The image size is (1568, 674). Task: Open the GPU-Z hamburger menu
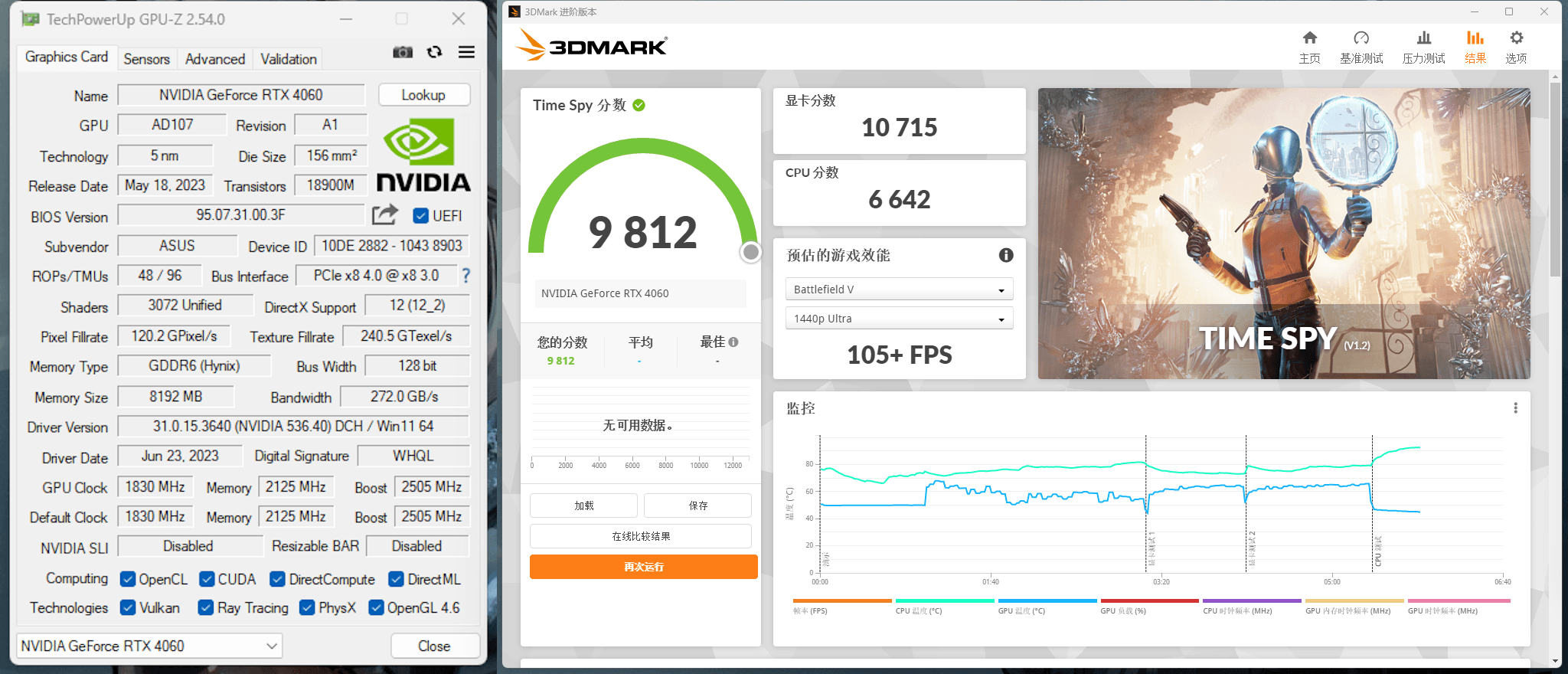pyautogui.click(x=466, y=52)
